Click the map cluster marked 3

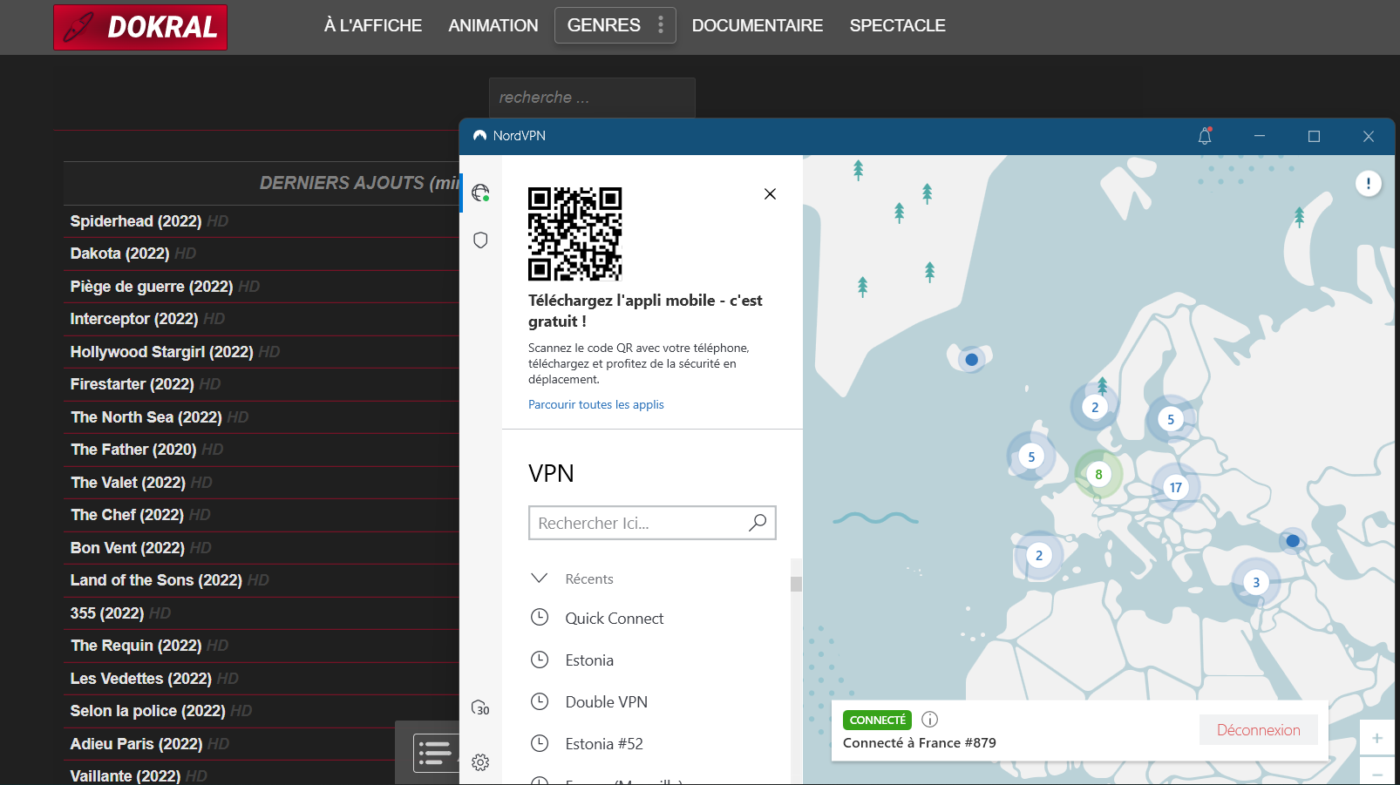click(x=1256, y=582)
